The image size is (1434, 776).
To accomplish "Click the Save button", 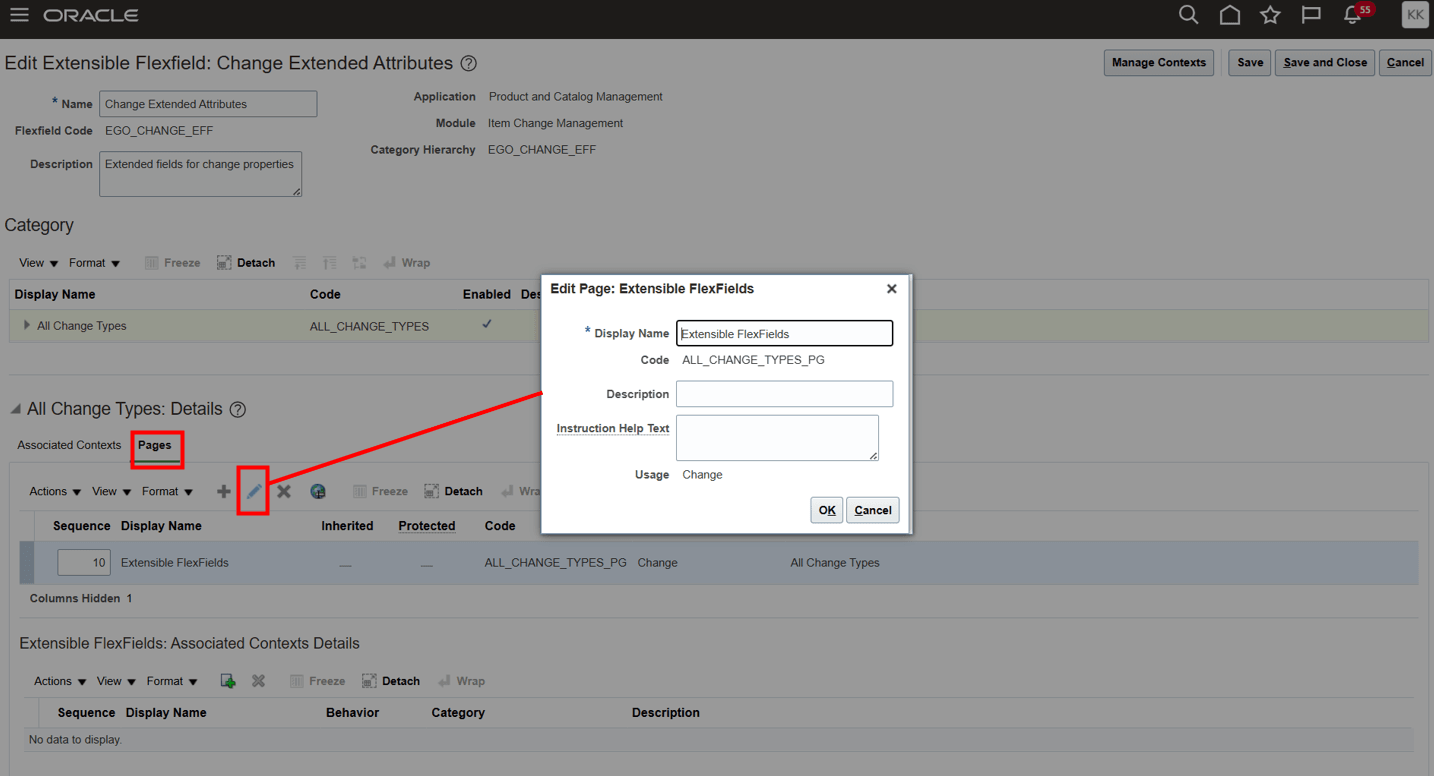I will [x=1250, y=62].
